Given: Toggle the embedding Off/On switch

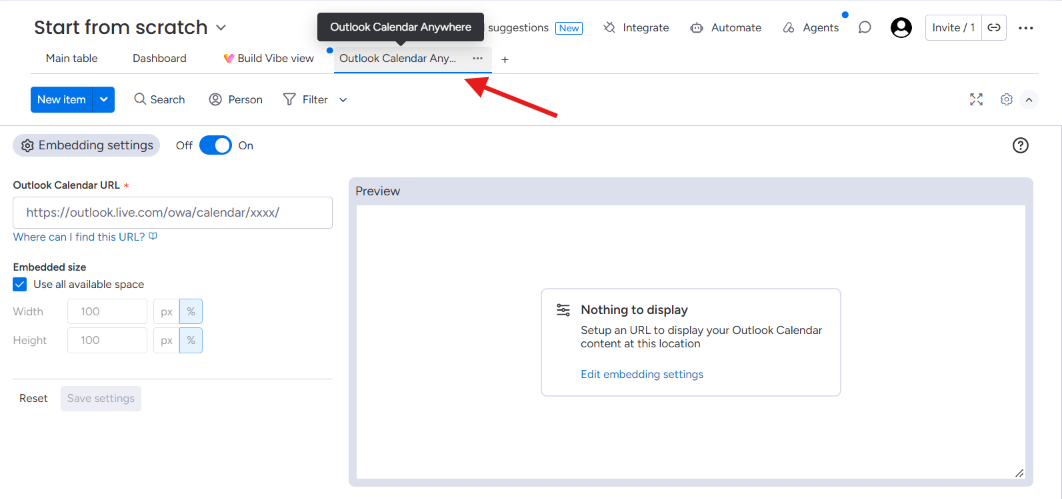Looking at the screenshot, I should pos(215,145).
